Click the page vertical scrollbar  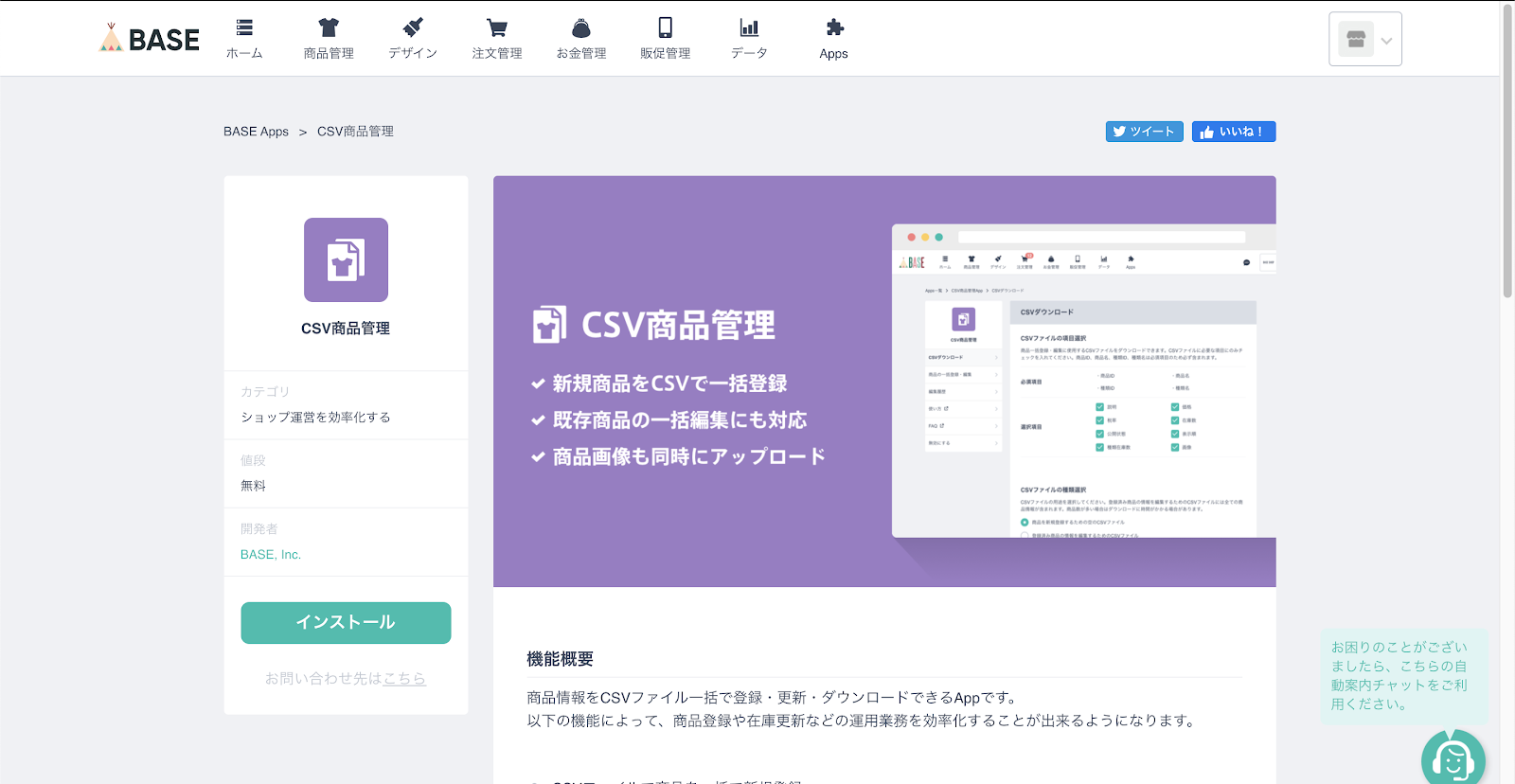coord(1507,151)
